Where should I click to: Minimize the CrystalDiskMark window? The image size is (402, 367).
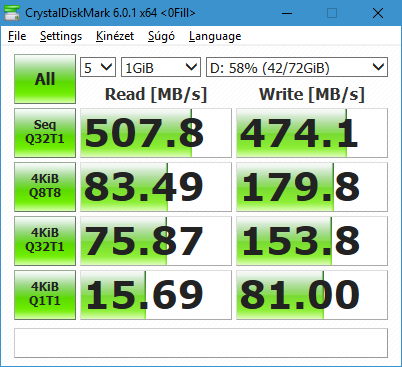point(287,13)
